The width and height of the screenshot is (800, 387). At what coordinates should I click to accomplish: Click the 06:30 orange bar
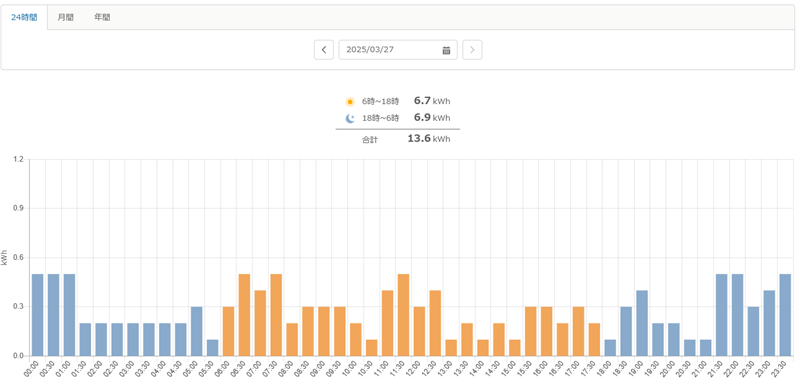(x=244, y=315)
